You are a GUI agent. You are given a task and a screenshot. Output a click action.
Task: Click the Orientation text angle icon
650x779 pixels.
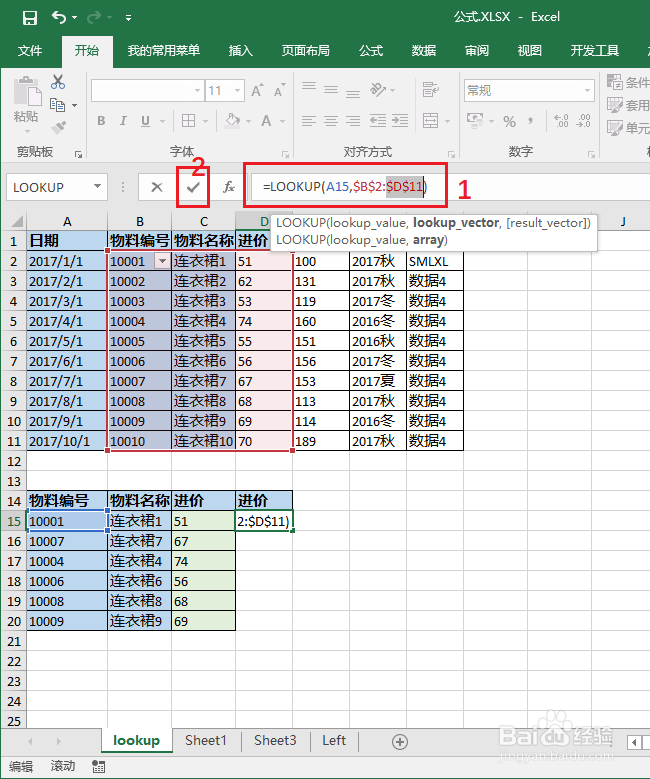[x=378, y=90]
